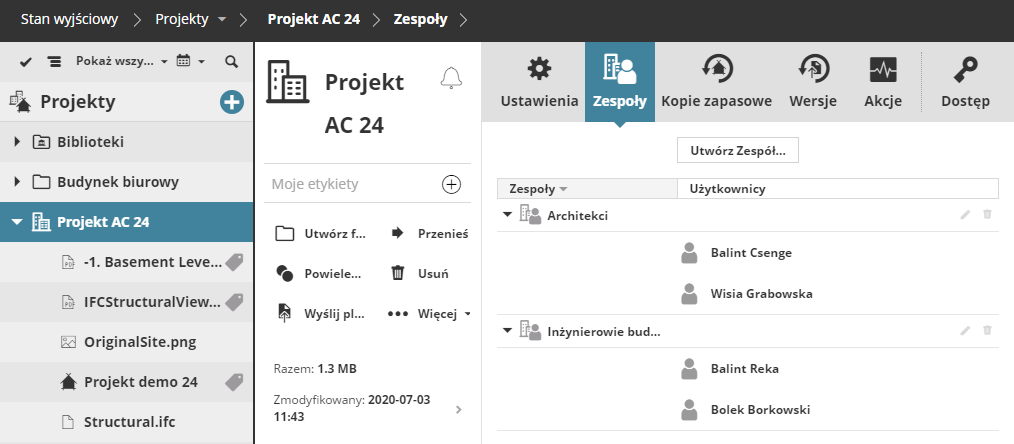This screenshot has width=1014, height=444.
Task: Expand the Budynek biurowy folder
Action: click(x=17, y=182)
